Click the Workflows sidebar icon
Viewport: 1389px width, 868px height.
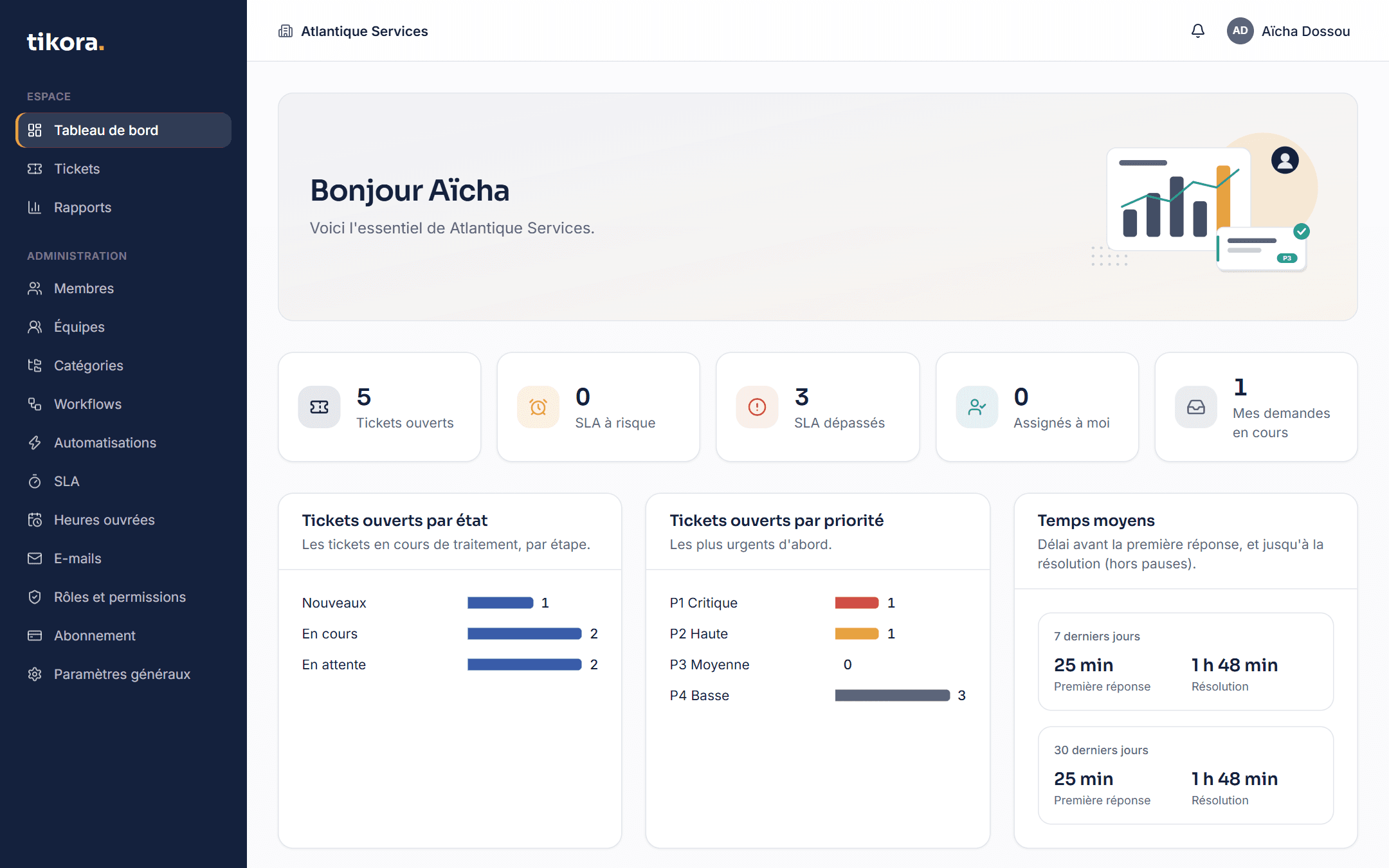(35, 404)
